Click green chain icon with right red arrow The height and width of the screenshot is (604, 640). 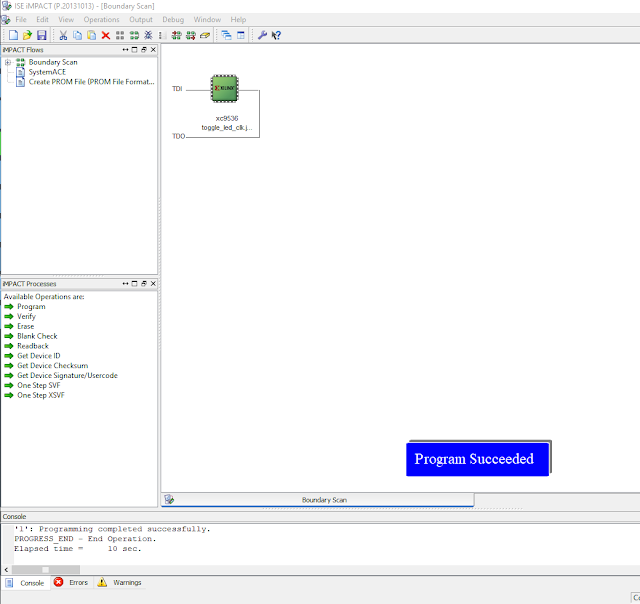point(191,35)
